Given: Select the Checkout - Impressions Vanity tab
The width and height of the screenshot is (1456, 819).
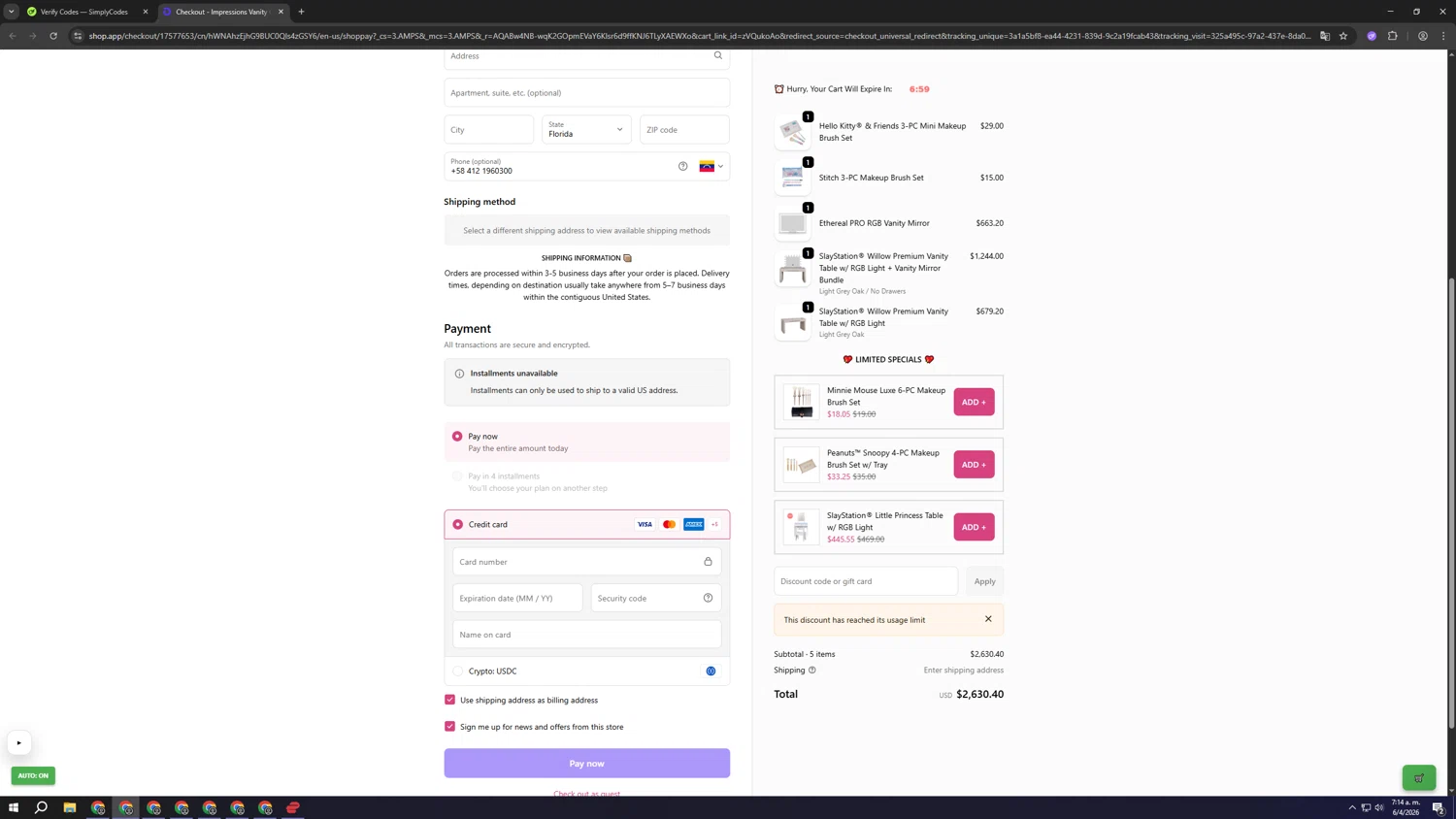Looking at the screenshot, I should [222, 12].
